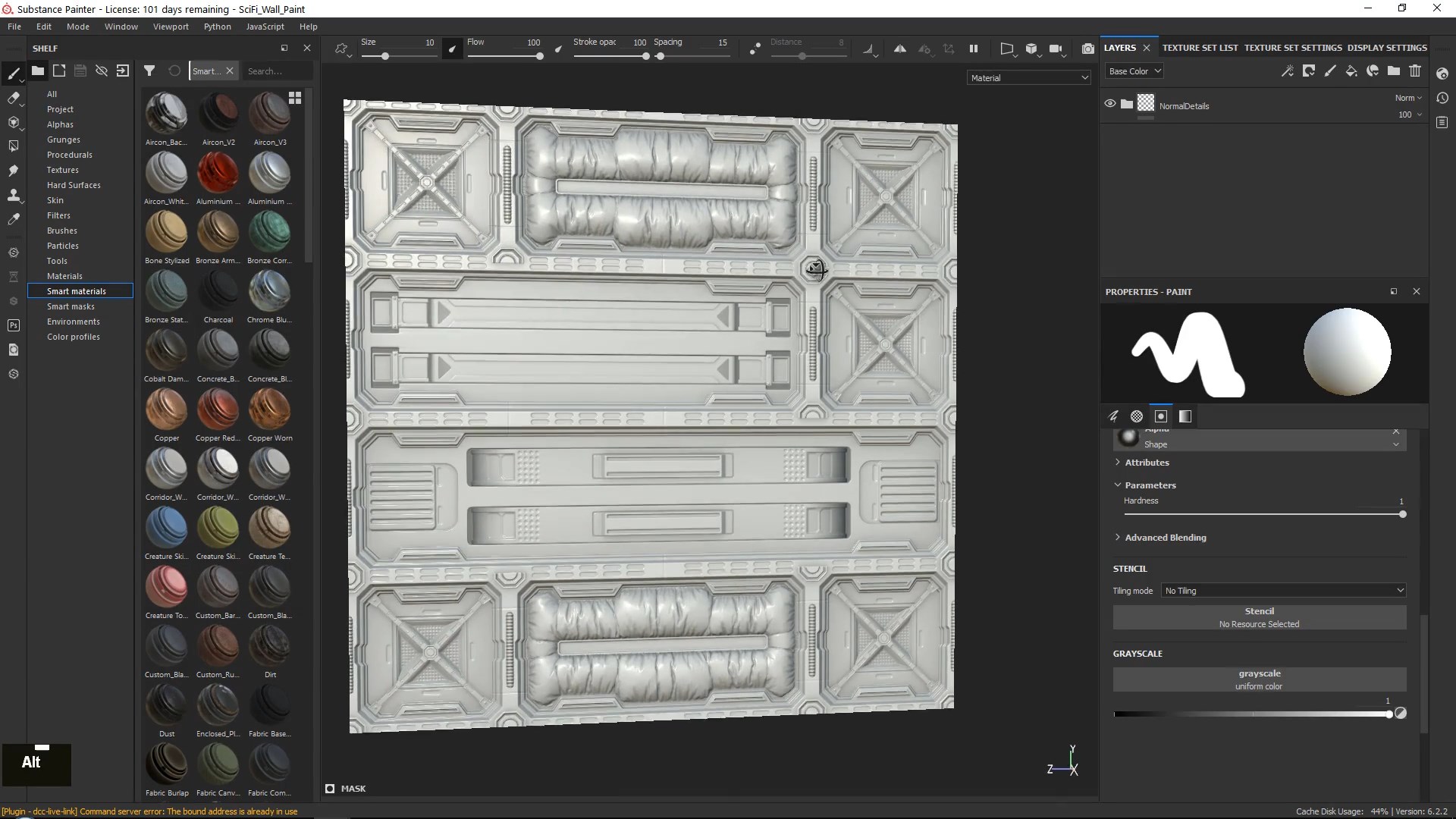Select Hard Surfaces shelf category
This screenshot has height=819, width=1456.
pyautogui.click(x=74, y=185)
